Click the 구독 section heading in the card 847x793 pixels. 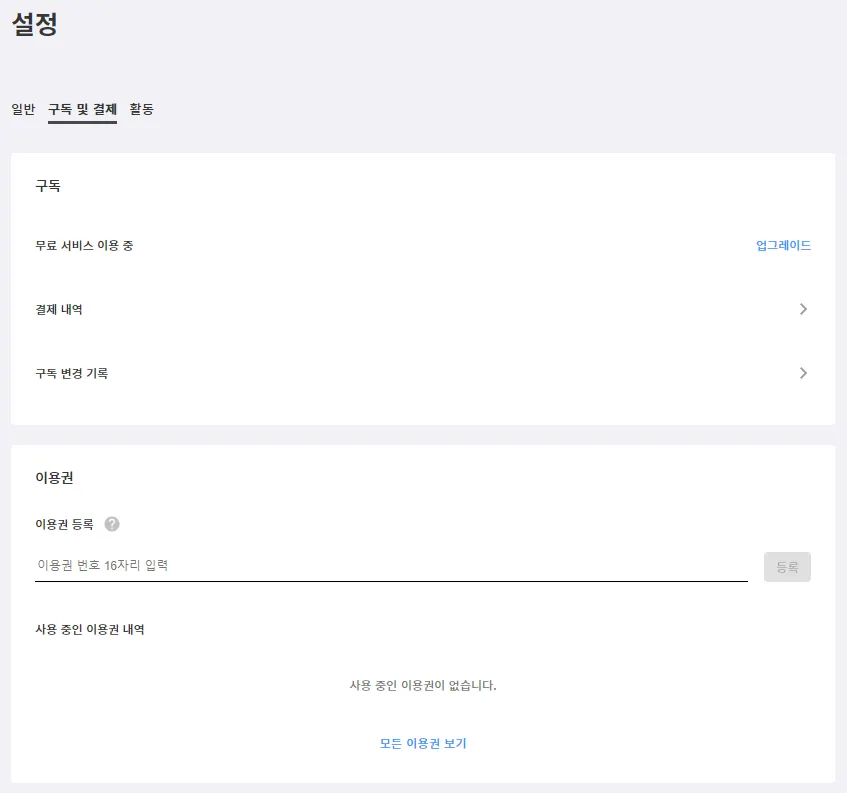(48, 186)
